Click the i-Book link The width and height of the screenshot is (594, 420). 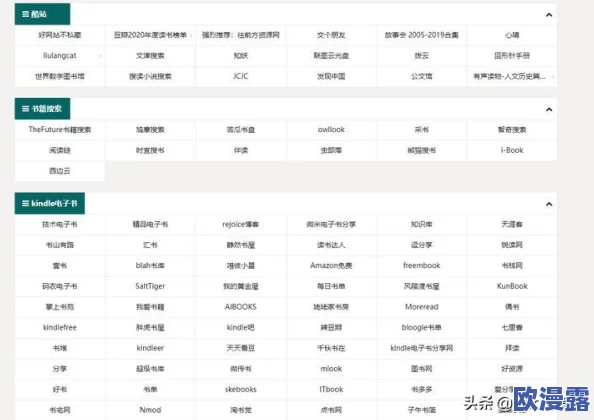512,150
